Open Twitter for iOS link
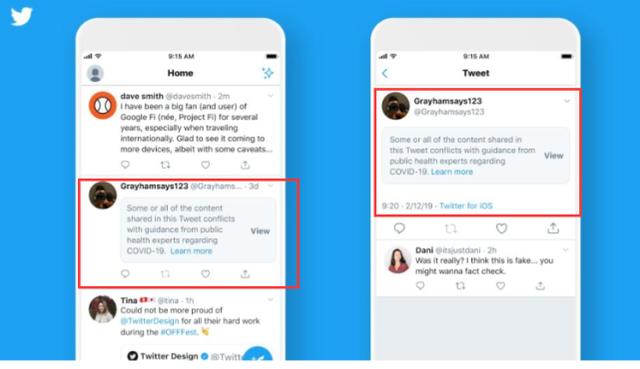 [x=466, y=206]
